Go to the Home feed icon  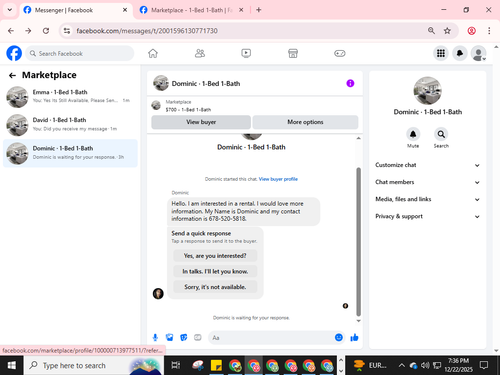[x=153, y=53]
